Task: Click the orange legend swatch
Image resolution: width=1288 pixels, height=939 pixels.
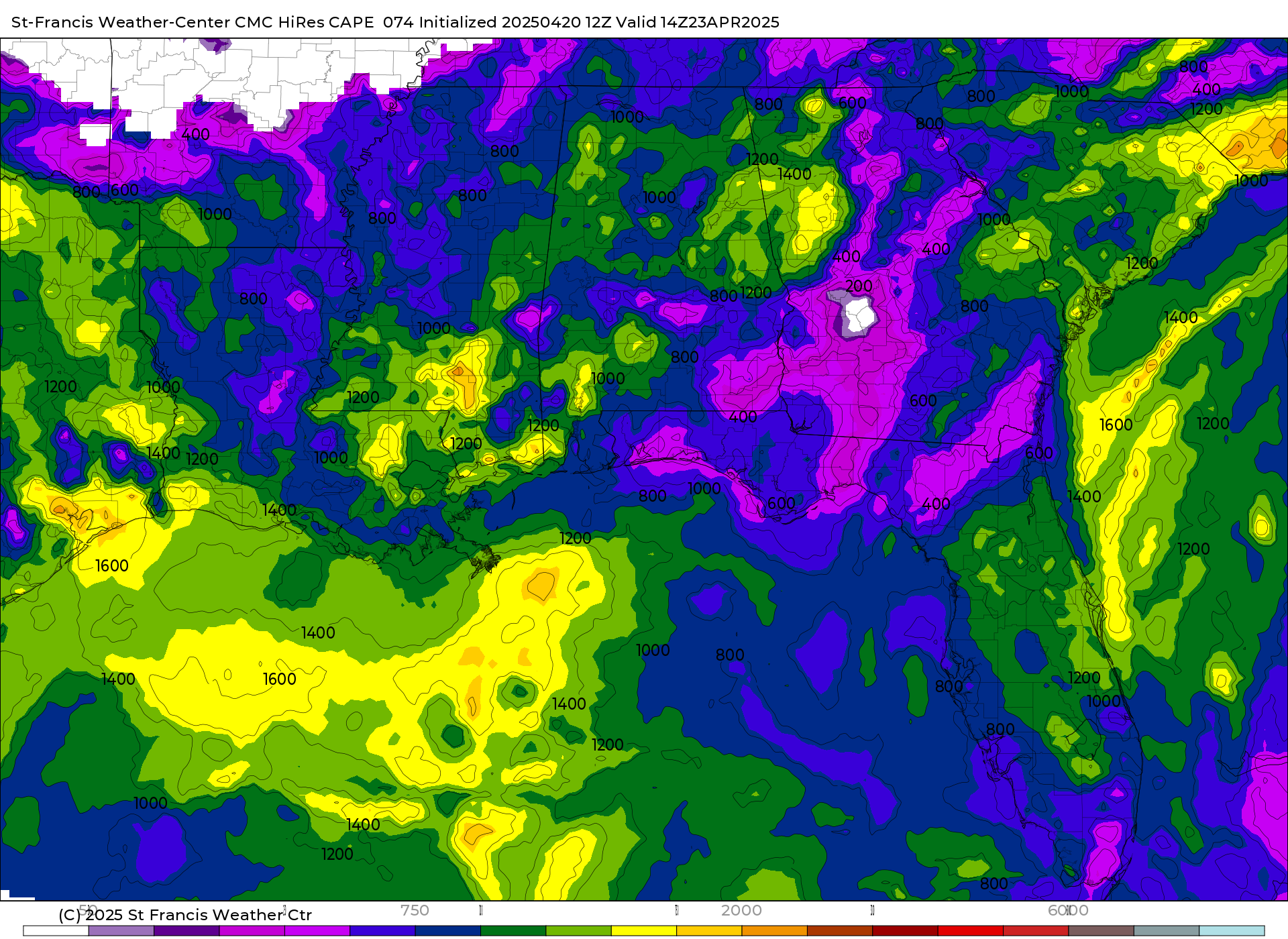Action: tap(775, 931)
